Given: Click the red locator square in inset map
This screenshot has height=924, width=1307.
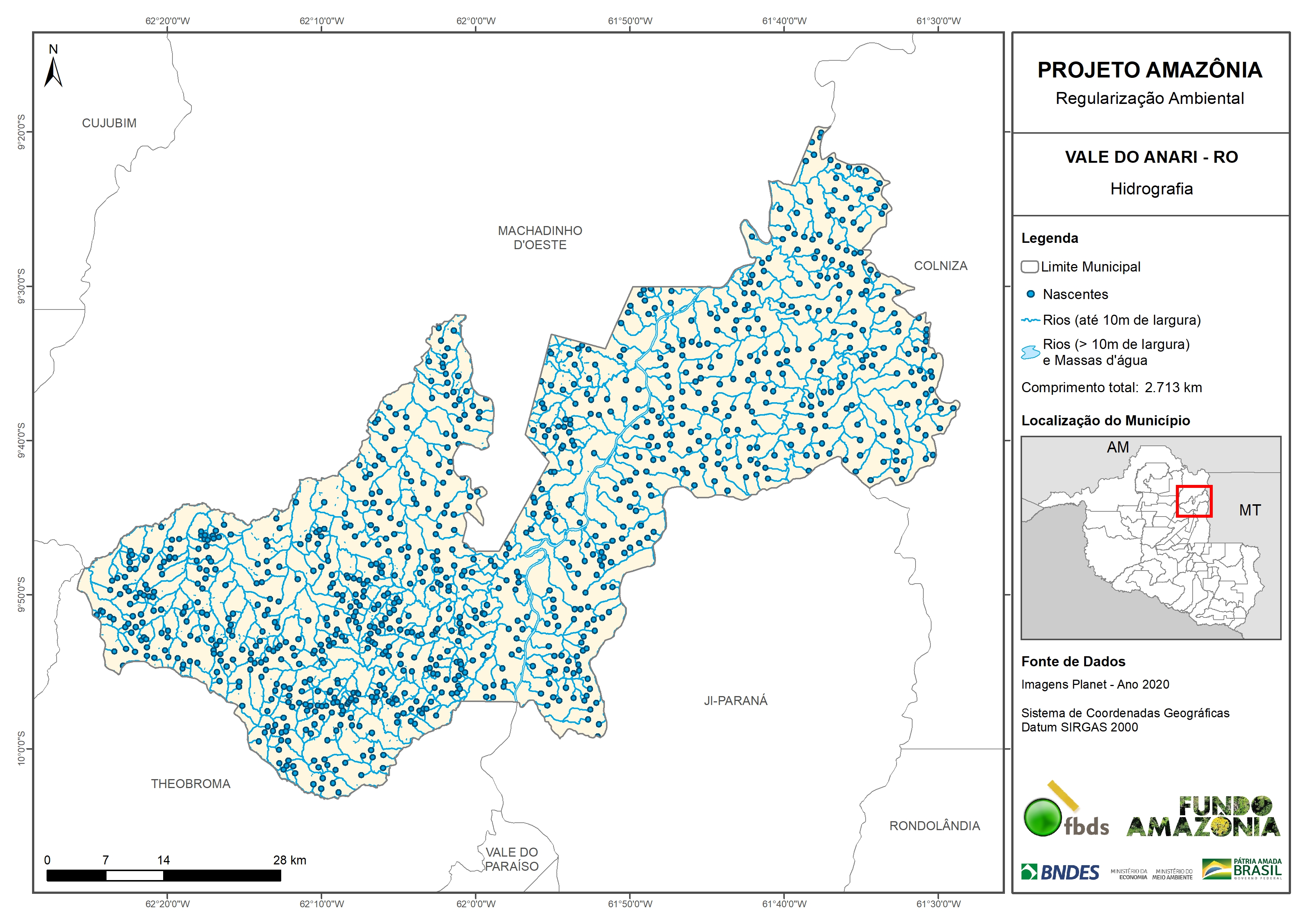Looking at the screenshot, I should (1194, 501).
